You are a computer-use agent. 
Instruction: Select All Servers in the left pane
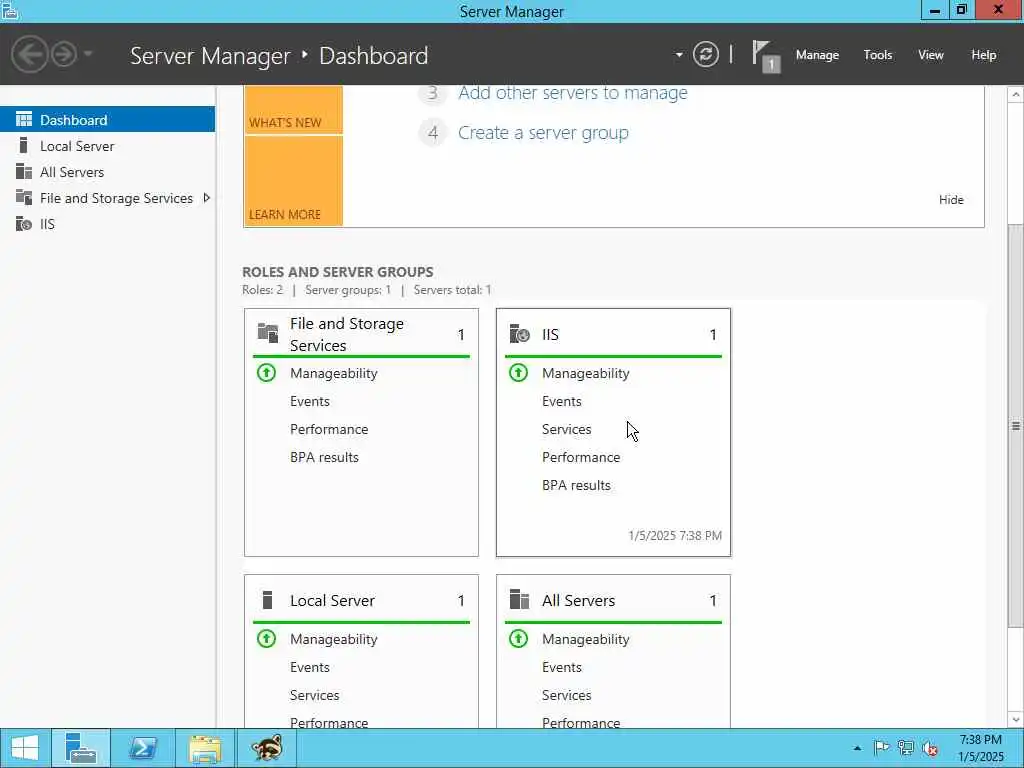pos(107,172)
